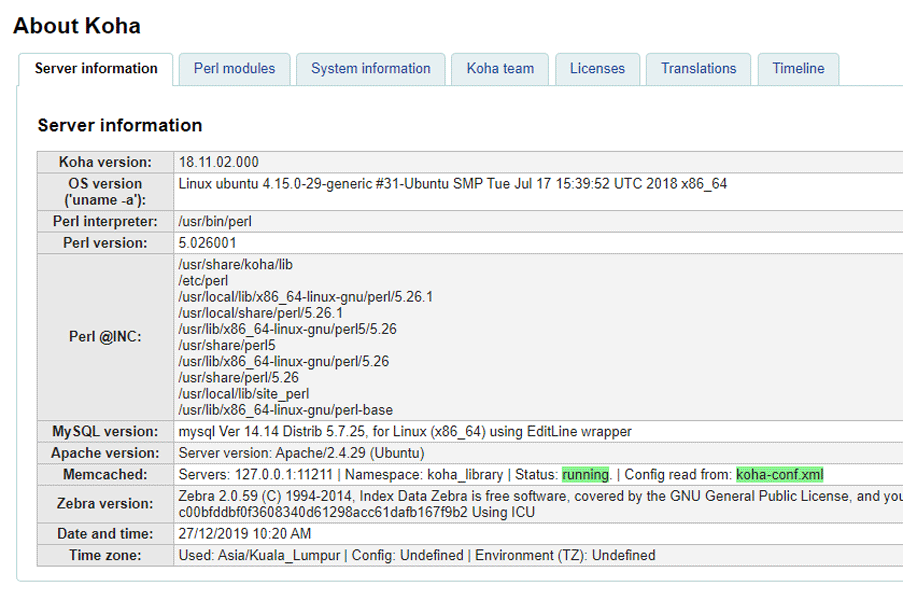903x605 pixels.
Task: Select the Servers: 127.0.0.1:11211 text
Action: pos(256,475)
